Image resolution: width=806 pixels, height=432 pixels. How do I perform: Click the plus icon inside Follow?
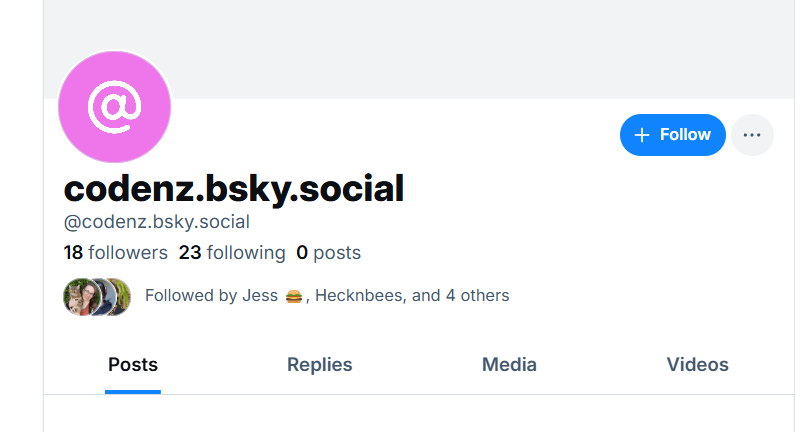point(642,135)
